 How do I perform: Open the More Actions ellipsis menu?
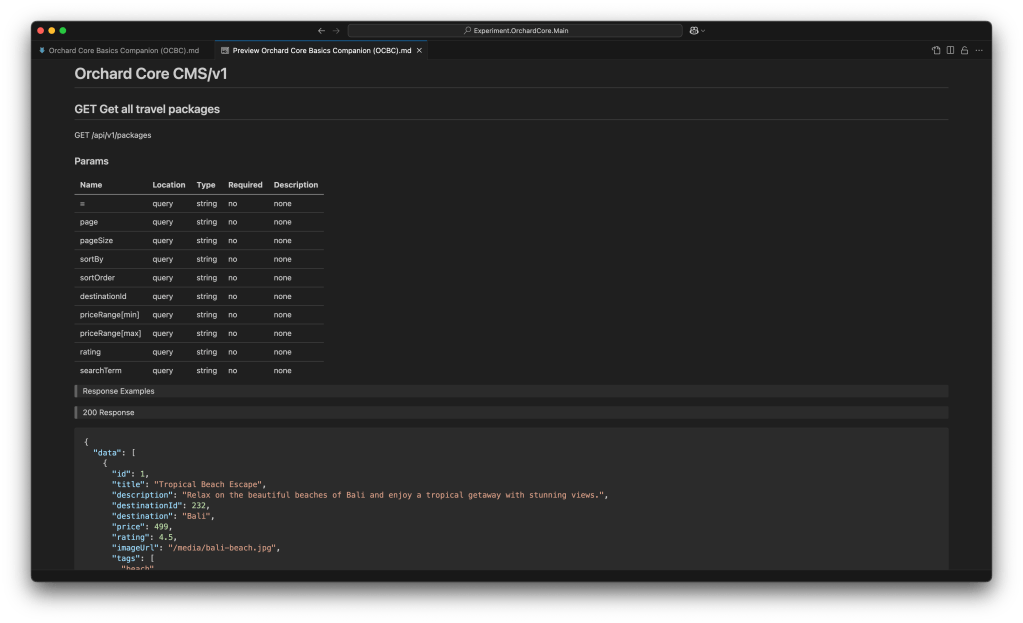click(979, 50)
